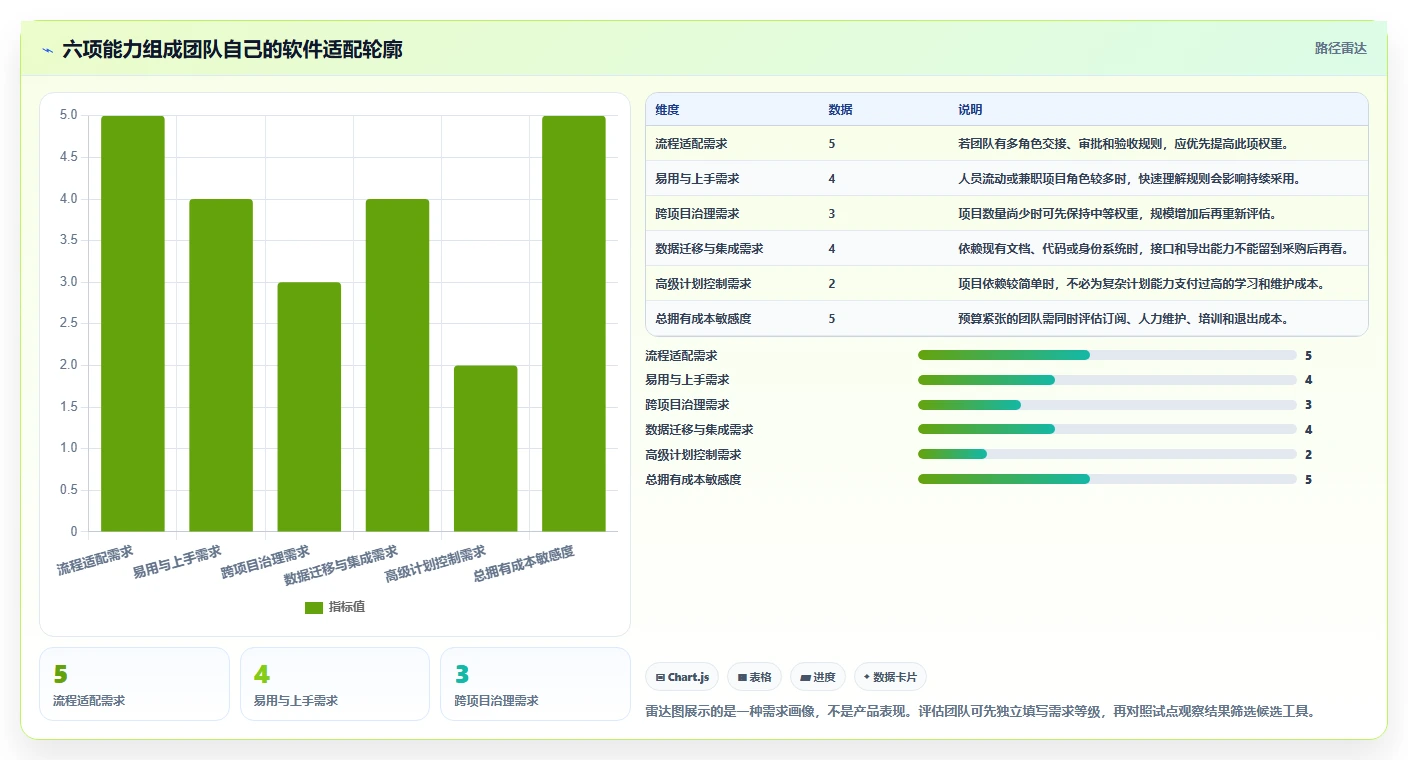
Task: Click the pulse icon beside the page title
Action: coord(48,49)
